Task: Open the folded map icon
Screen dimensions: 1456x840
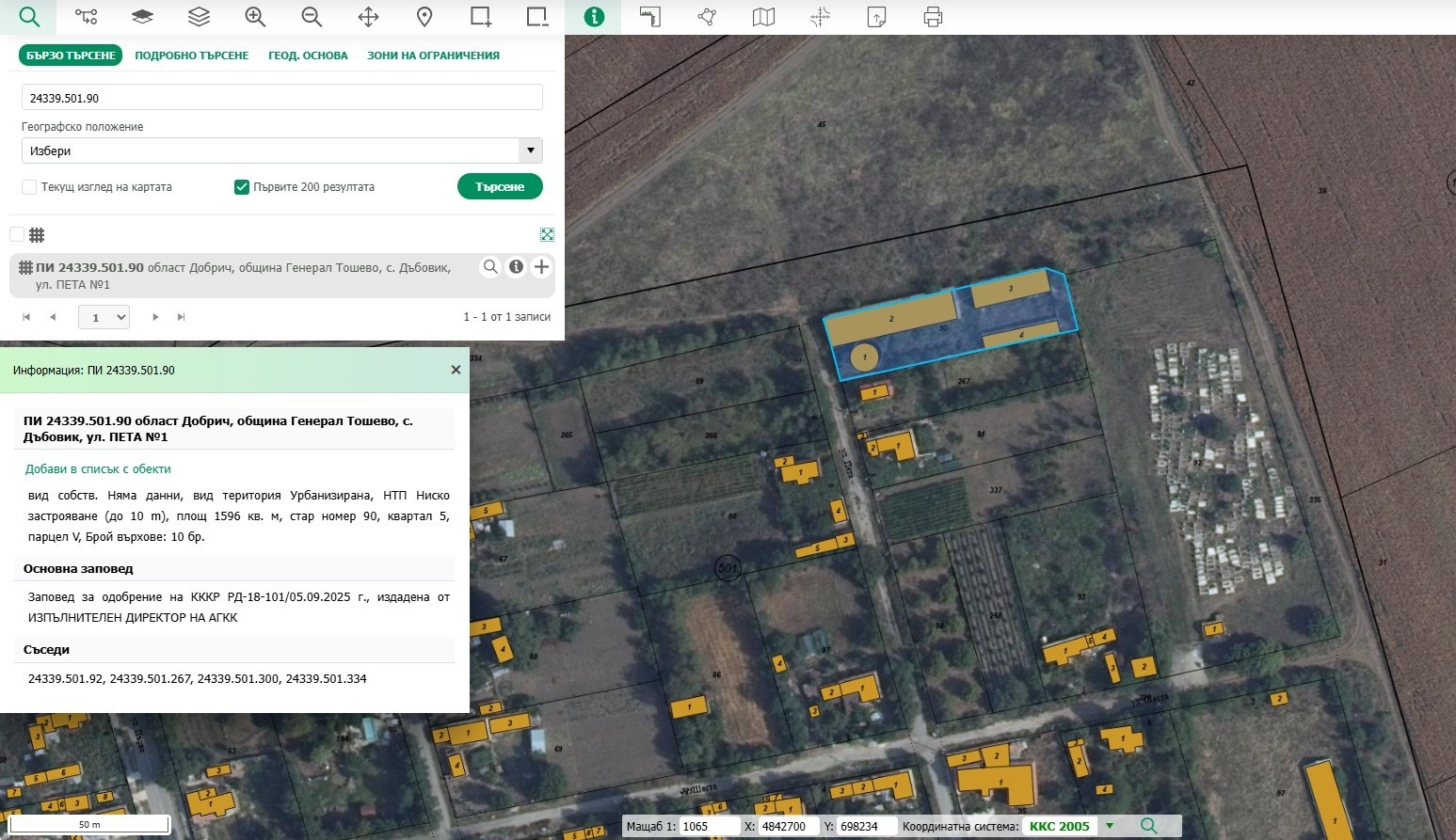Action: [763, 17]
